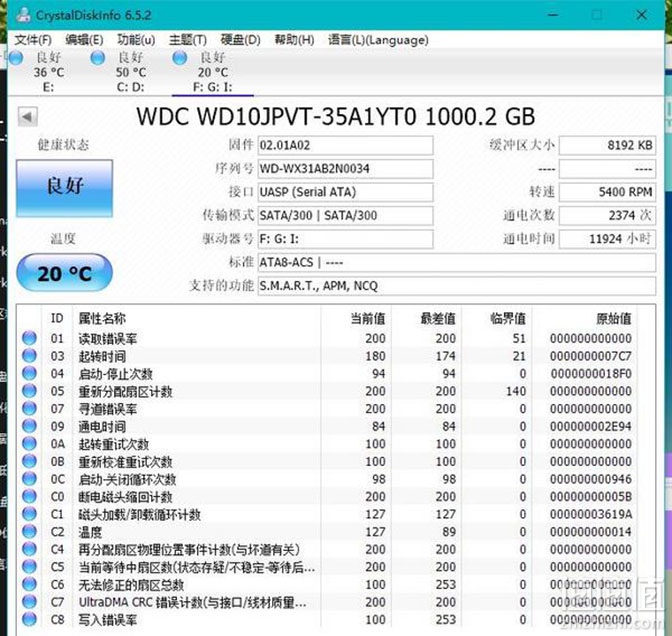The width and height of the screenshot is (672, 636).
Task: Click raw value 0000003619A
Action: 591,514
